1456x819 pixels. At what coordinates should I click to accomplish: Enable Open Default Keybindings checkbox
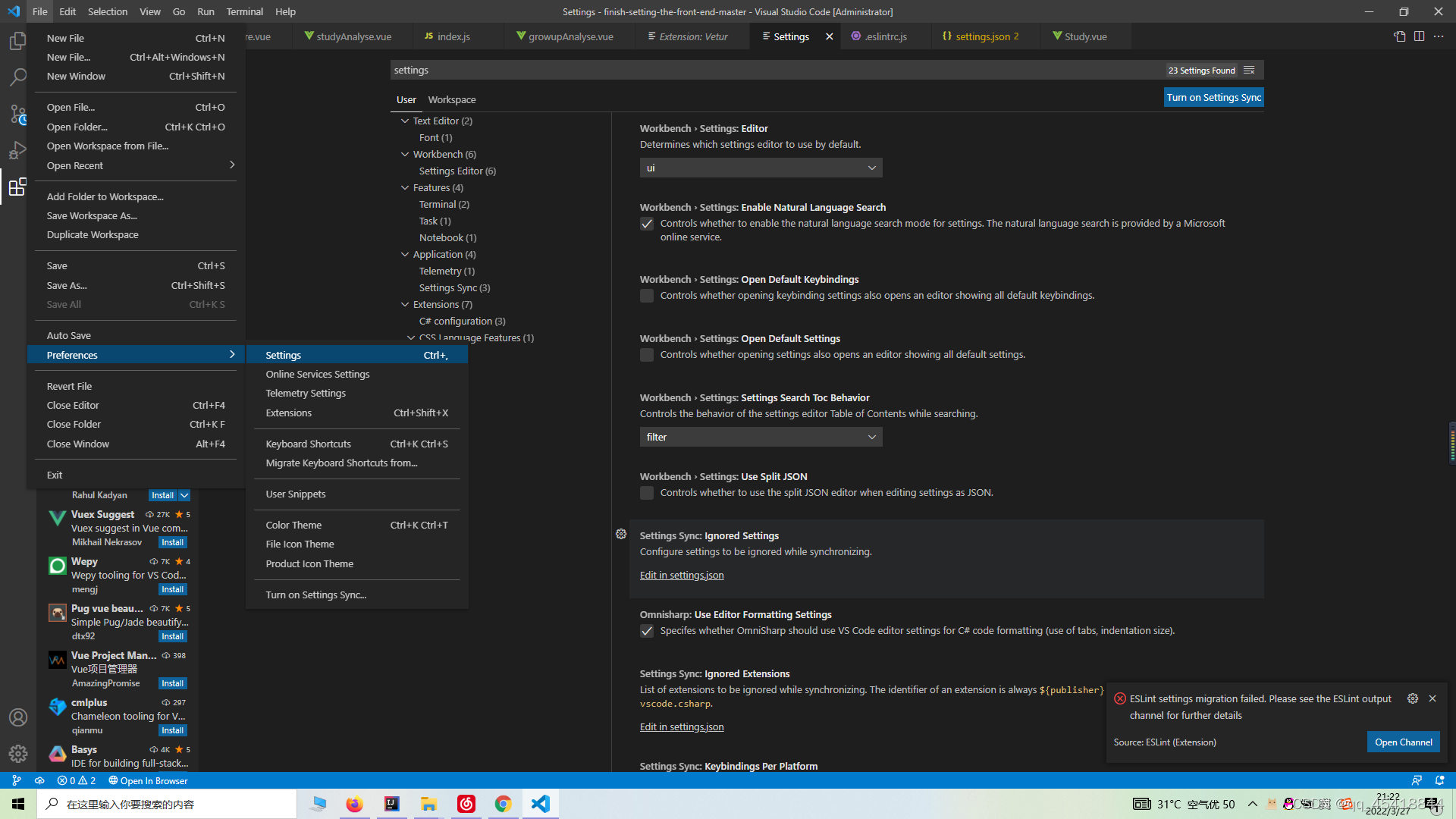[x=647, y=296]
